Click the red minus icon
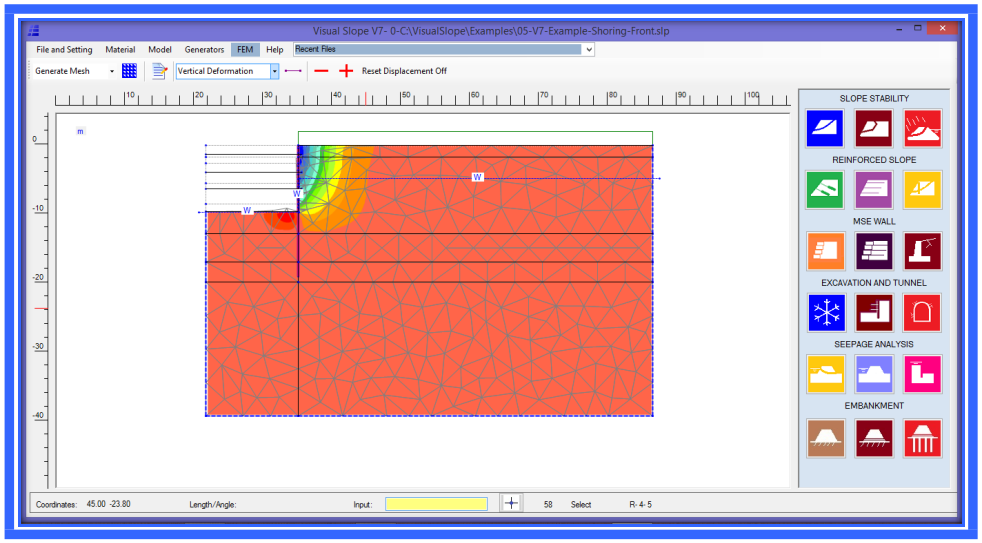This screenshot has height=543, width=982. click(321, 71)
